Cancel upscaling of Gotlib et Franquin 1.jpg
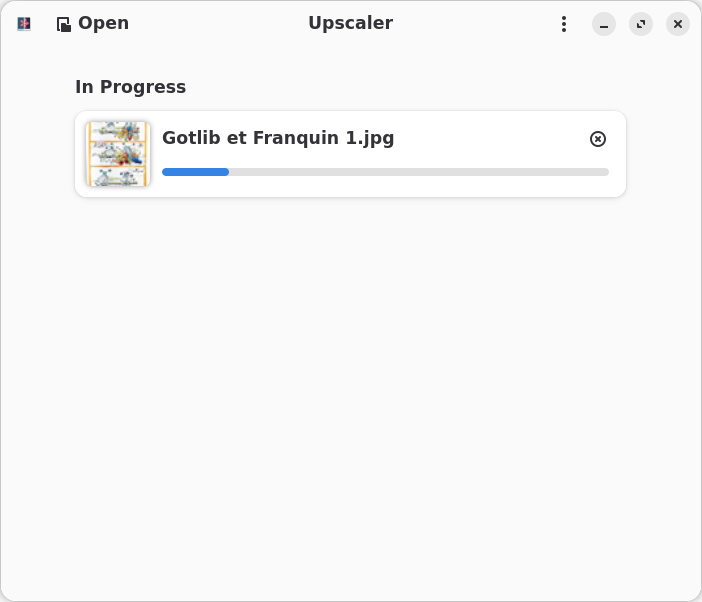The image size is (702, 602). (598, 139)
